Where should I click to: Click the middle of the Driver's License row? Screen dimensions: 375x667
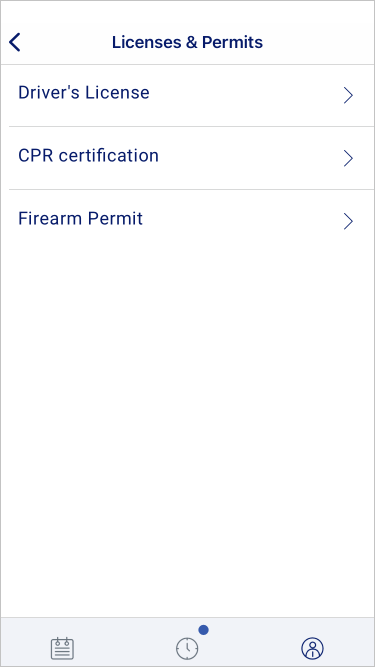click(x=188, y=96)
